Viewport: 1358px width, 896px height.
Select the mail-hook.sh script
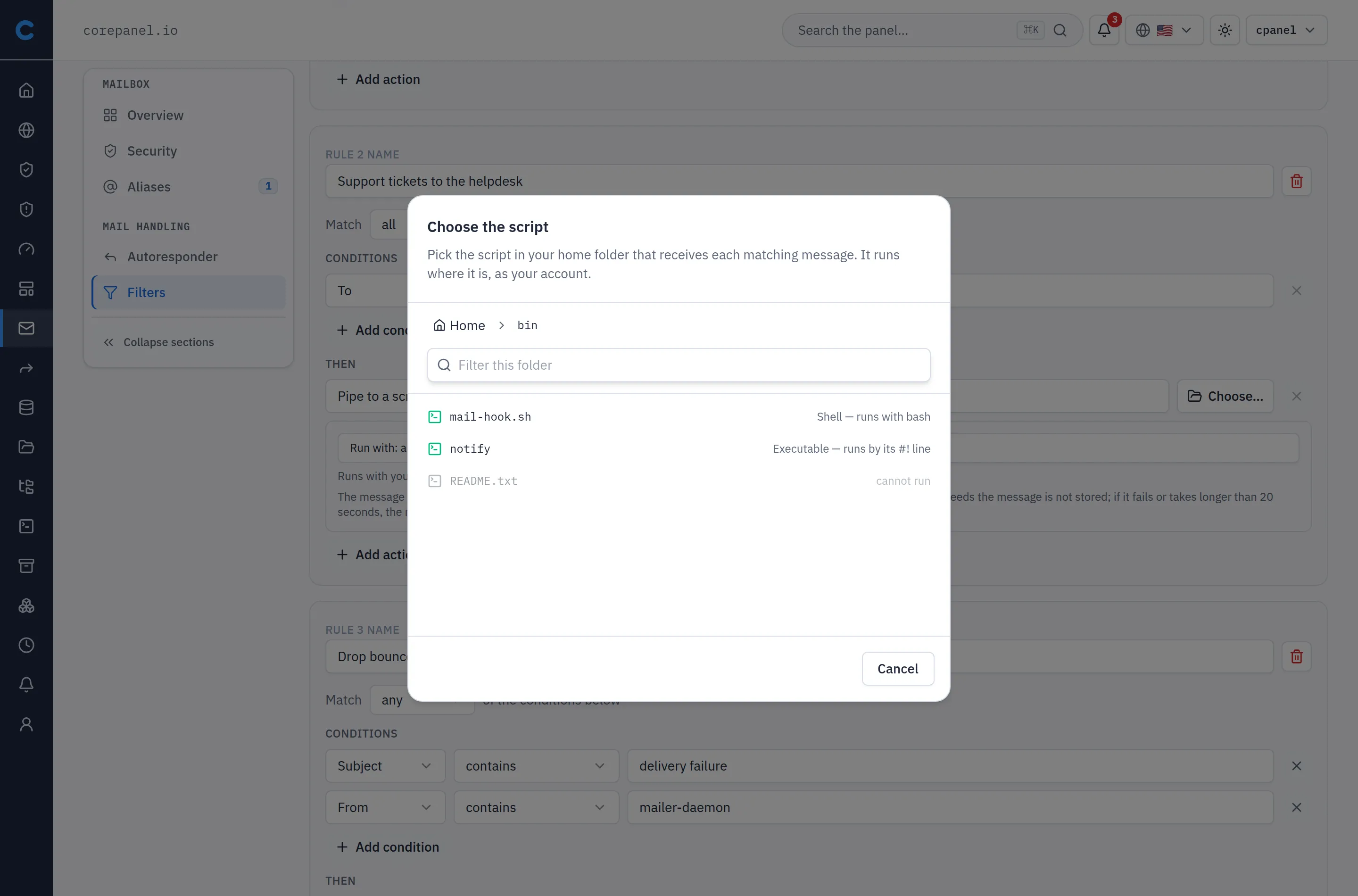pos(678,416)
